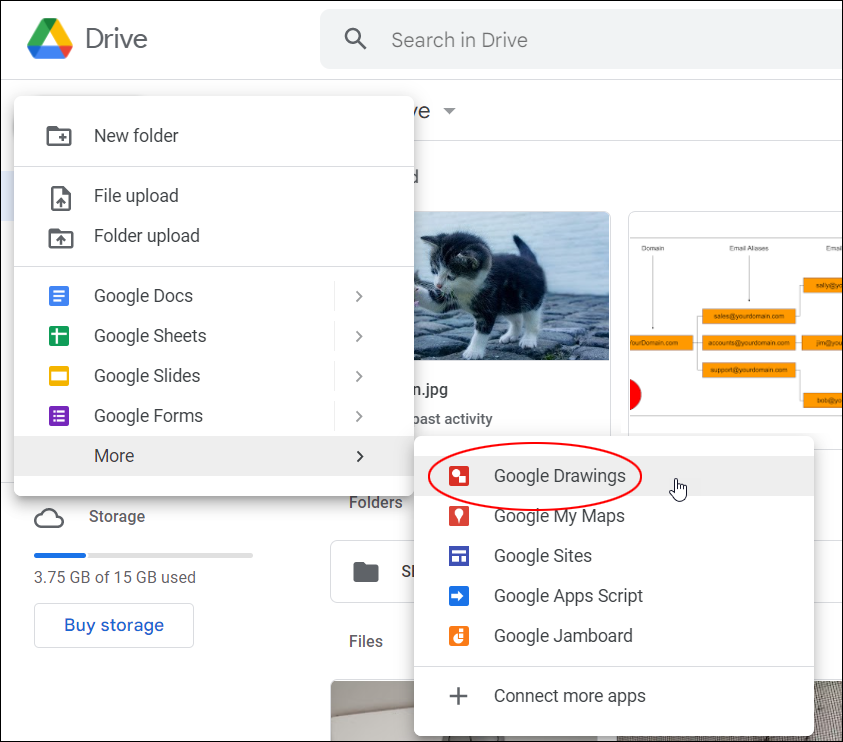843x742 pixels.
Task: Expand the Google Slides submenu arrow
Action: tap(359, 376)
